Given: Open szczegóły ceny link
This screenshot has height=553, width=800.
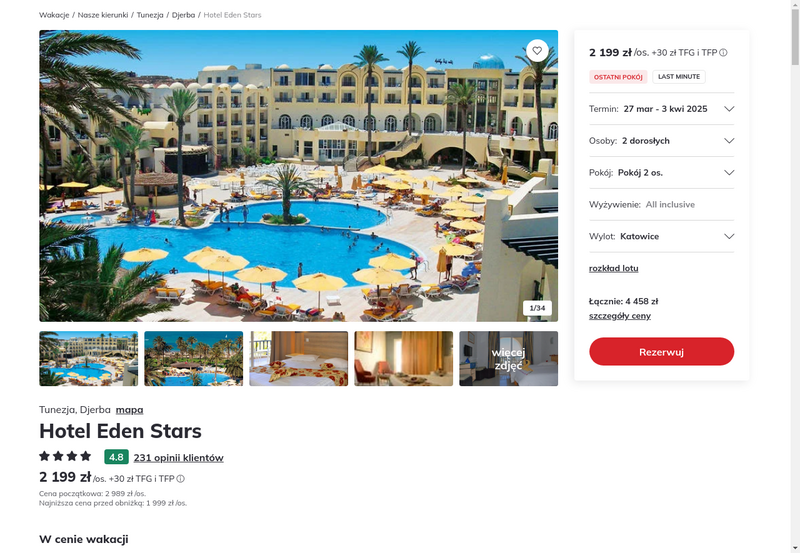Looking at the screenshot, I should pyautogui.click(x=619, y=316).
